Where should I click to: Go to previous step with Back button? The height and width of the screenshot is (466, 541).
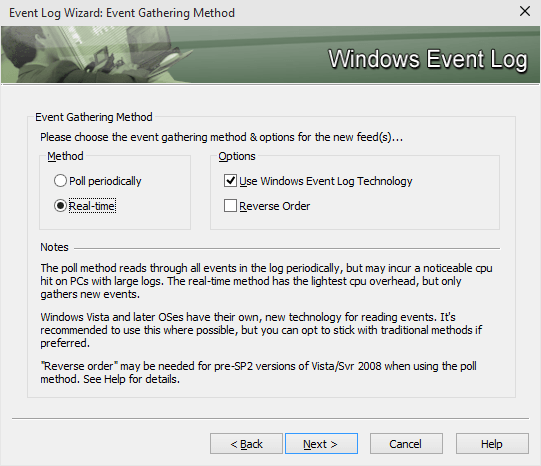246,444
